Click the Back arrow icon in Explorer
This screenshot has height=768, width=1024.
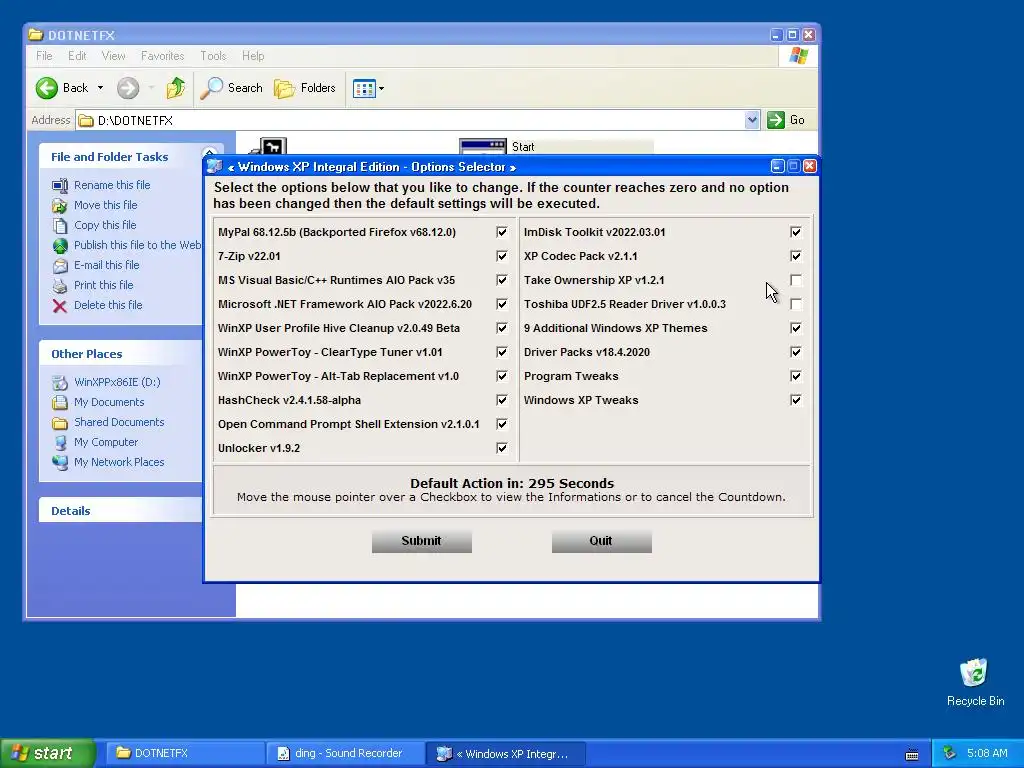46,88
